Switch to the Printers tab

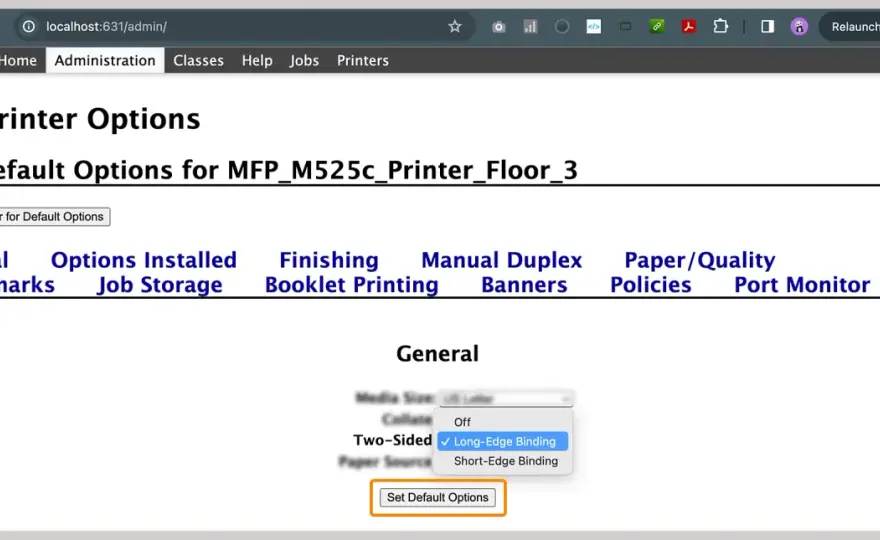[x=363, y=61]
